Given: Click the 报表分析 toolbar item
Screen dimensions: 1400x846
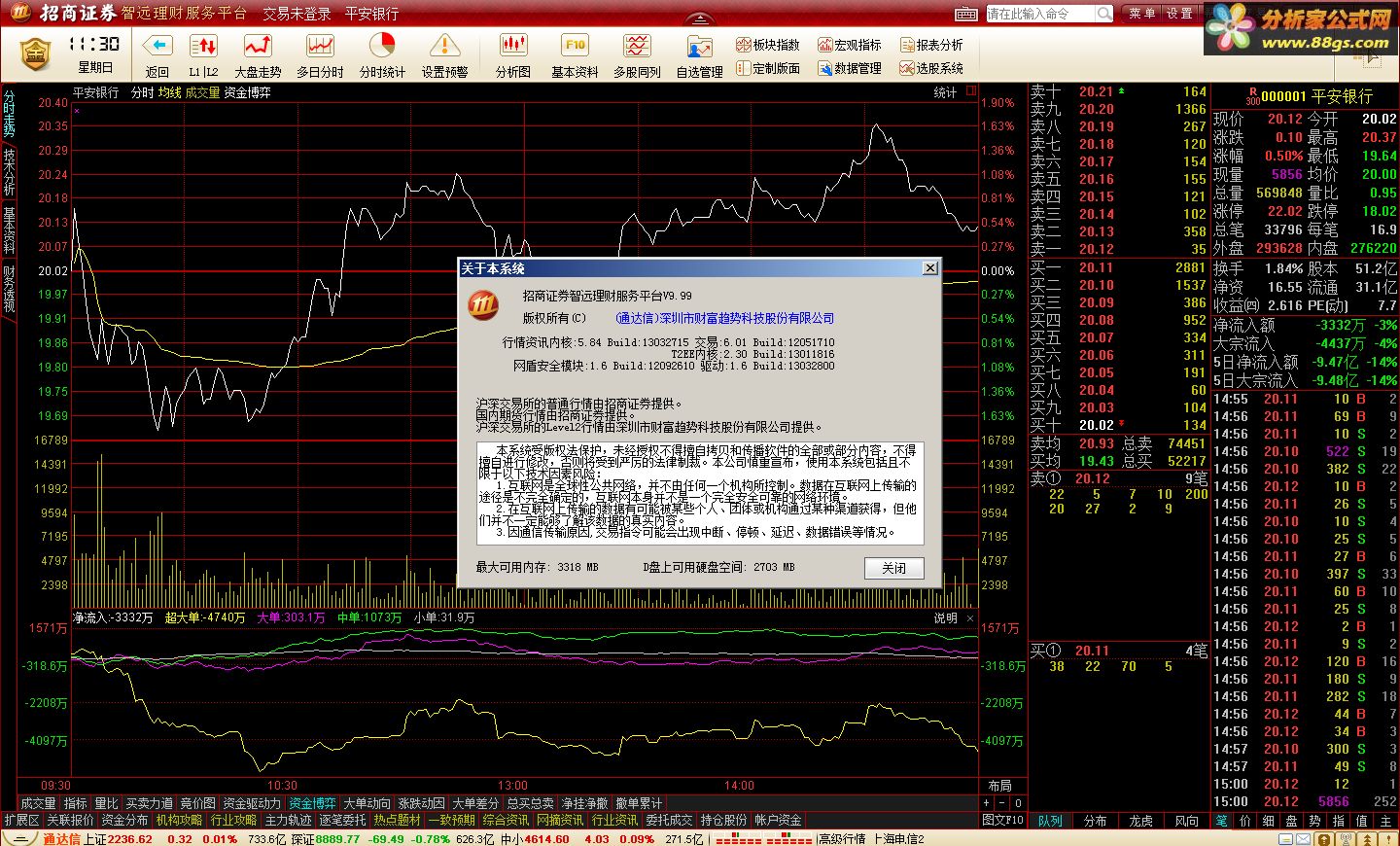Looking at the screenshot, I should (x=931, y=45).
